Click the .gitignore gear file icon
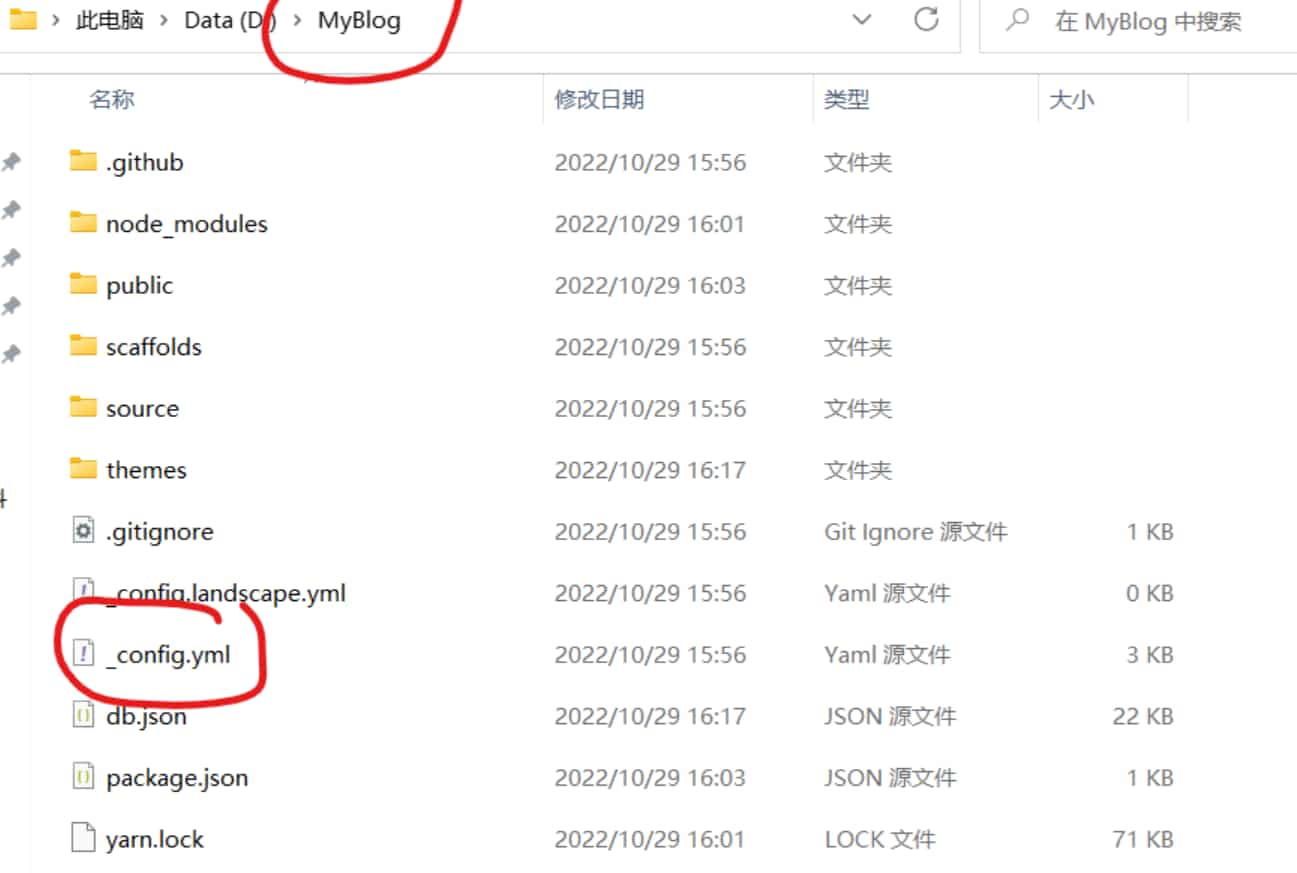The width and height of the screenshot is (1297, 873). pos(83,531)
